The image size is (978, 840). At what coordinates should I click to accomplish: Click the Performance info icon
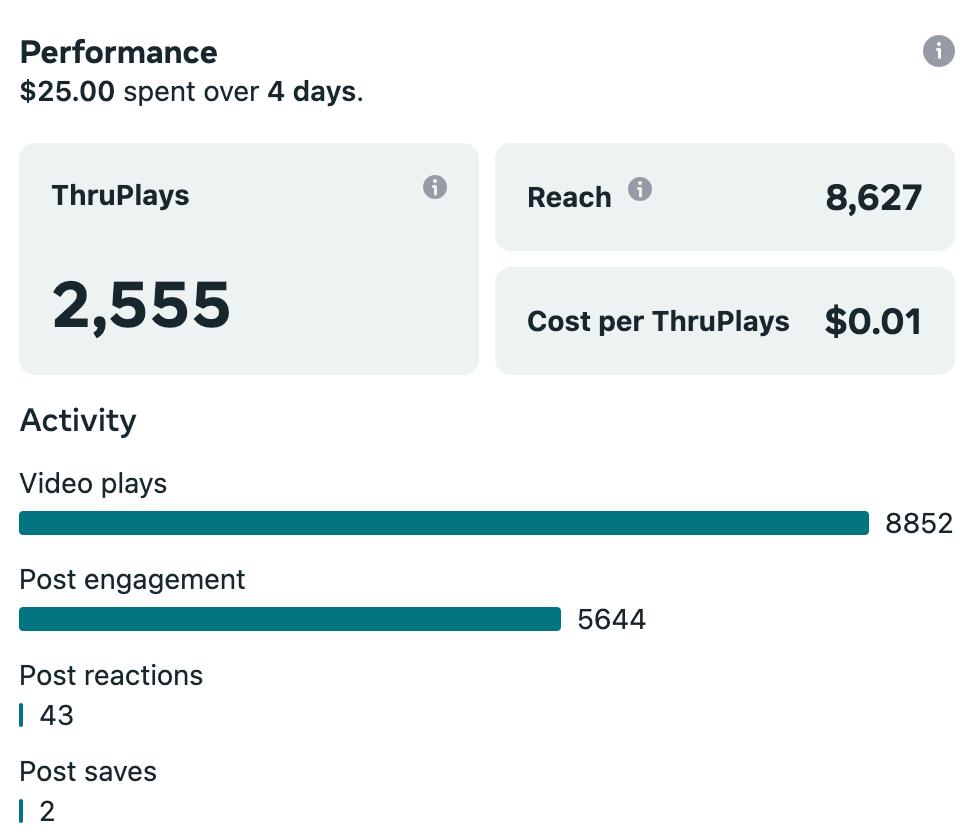click(x=938, y=51)
